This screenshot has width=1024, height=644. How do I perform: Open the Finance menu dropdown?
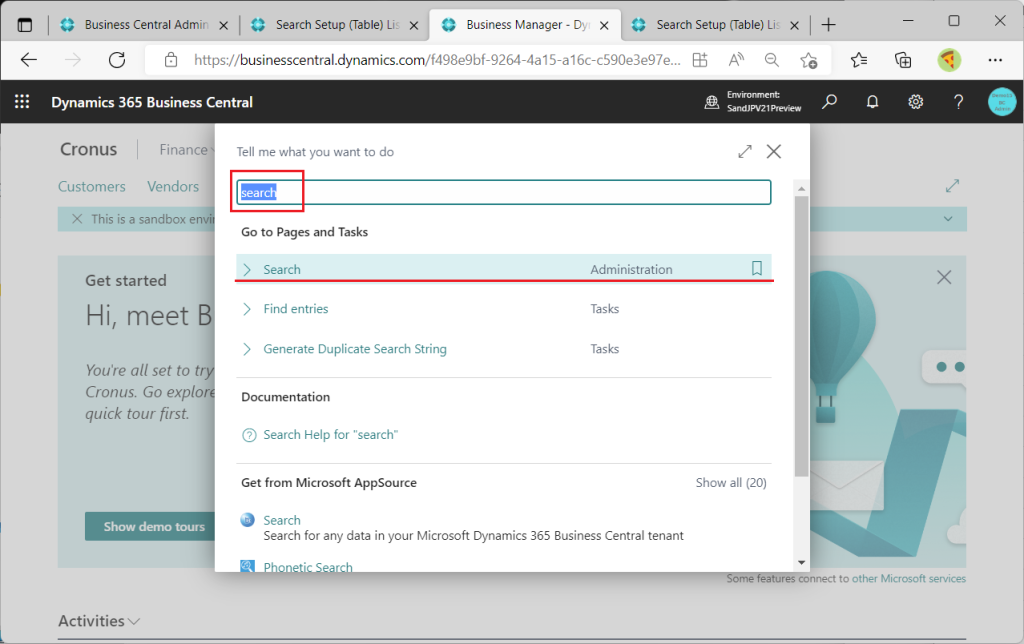click(x=185, y=150)
